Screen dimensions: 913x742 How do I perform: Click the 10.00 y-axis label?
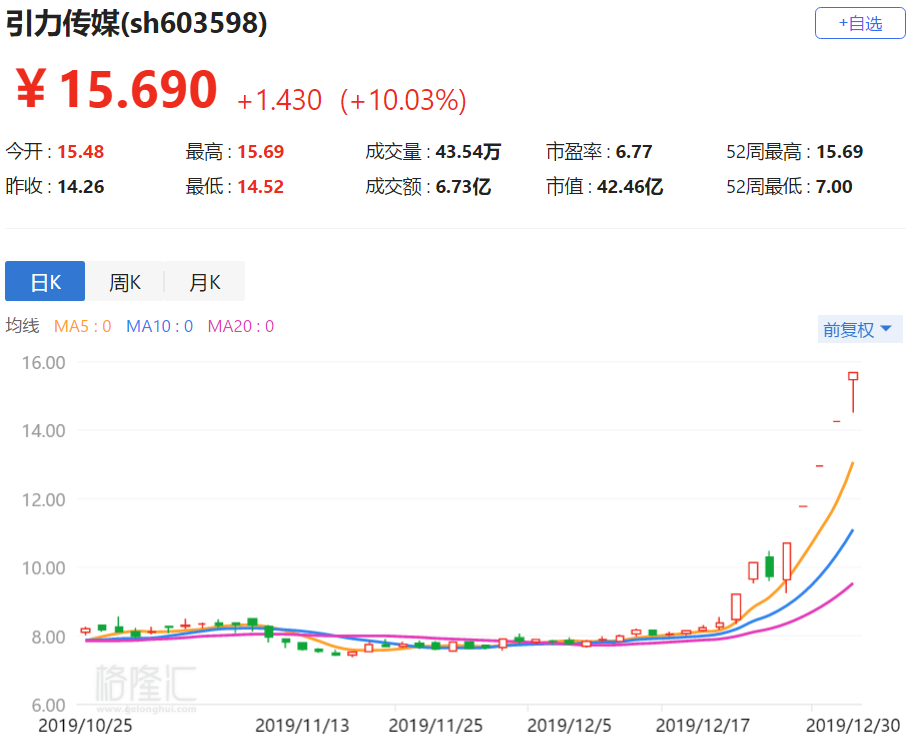[x=44, y=568]
